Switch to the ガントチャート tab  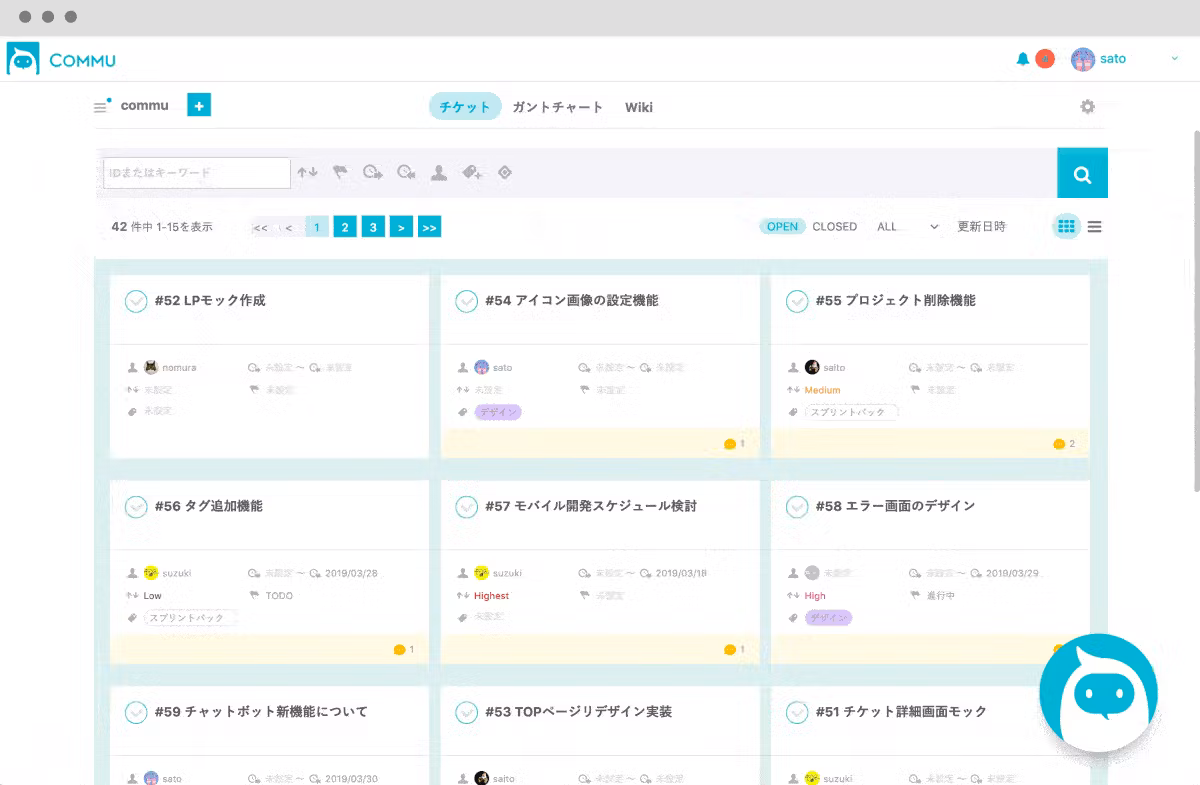[x=557, y=107]
